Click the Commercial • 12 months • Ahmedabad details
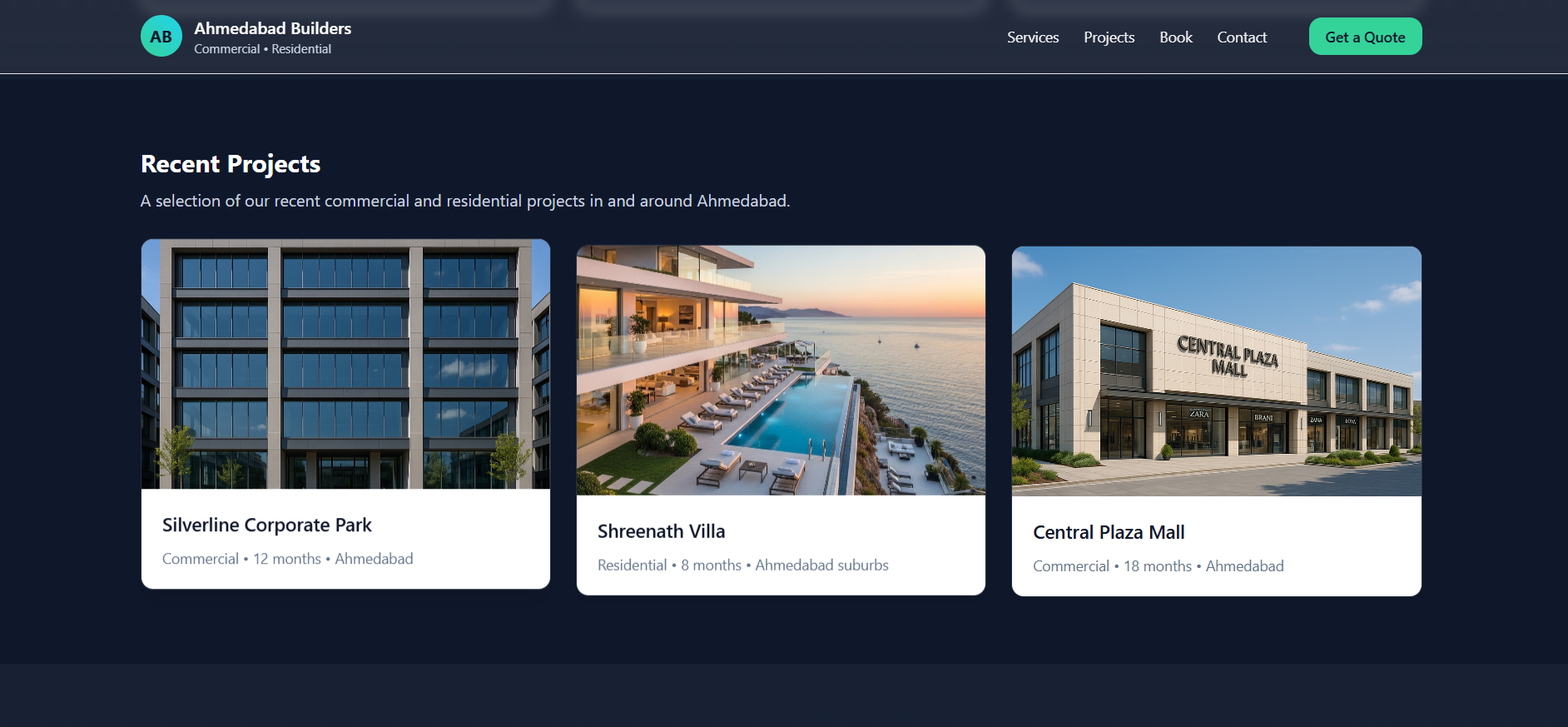The image size is (1568, 727). tap(288, 559)
